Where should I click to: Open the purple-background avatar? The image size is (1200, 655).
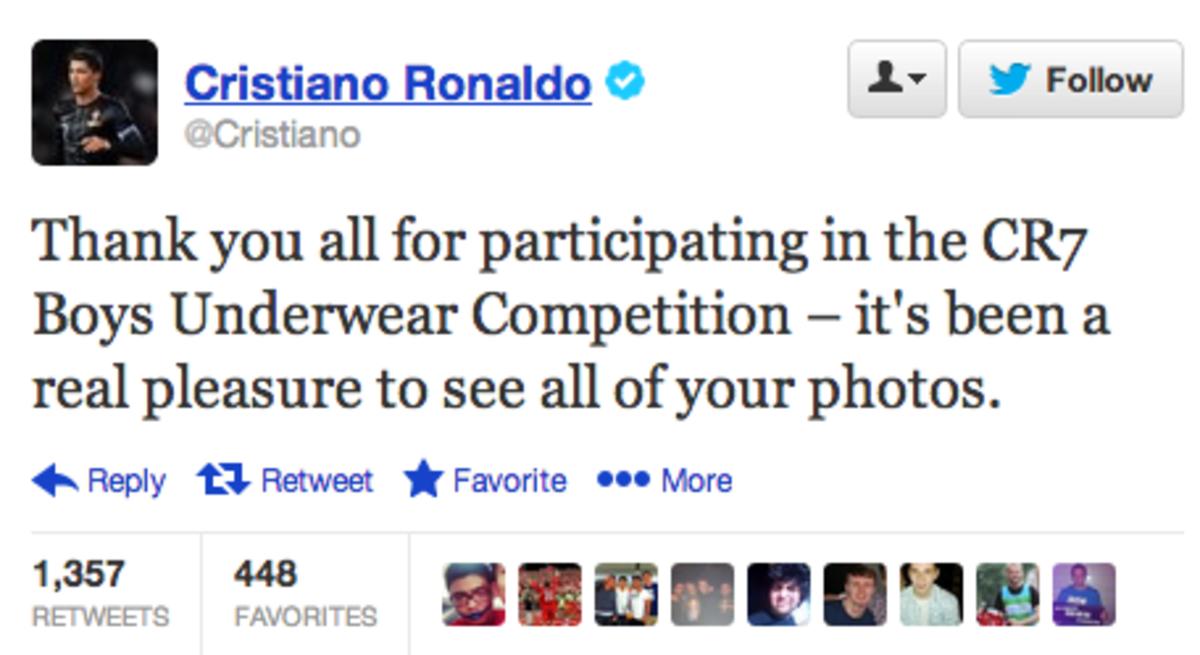coord(1083,594)
